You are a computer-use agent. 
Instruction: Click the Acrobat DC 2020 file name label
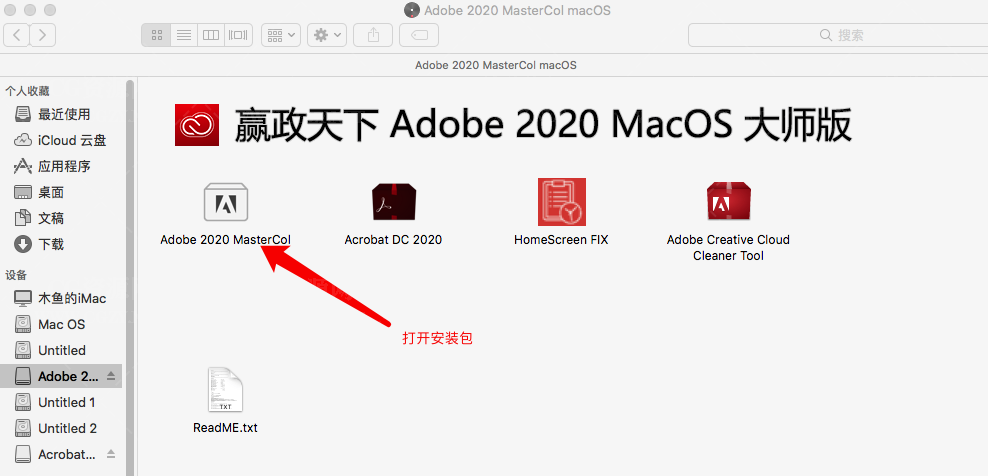coord(393,240)
